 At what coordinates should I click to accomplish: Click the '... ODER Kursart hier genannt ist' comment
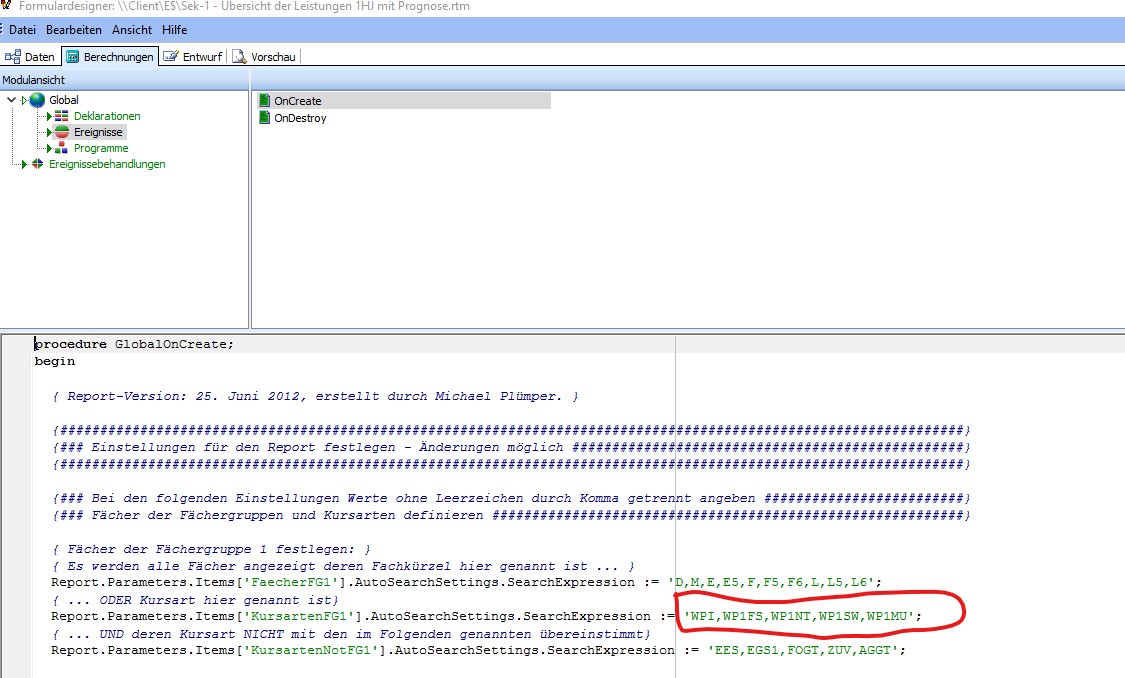pyautogui.click(x=195, y=600)
